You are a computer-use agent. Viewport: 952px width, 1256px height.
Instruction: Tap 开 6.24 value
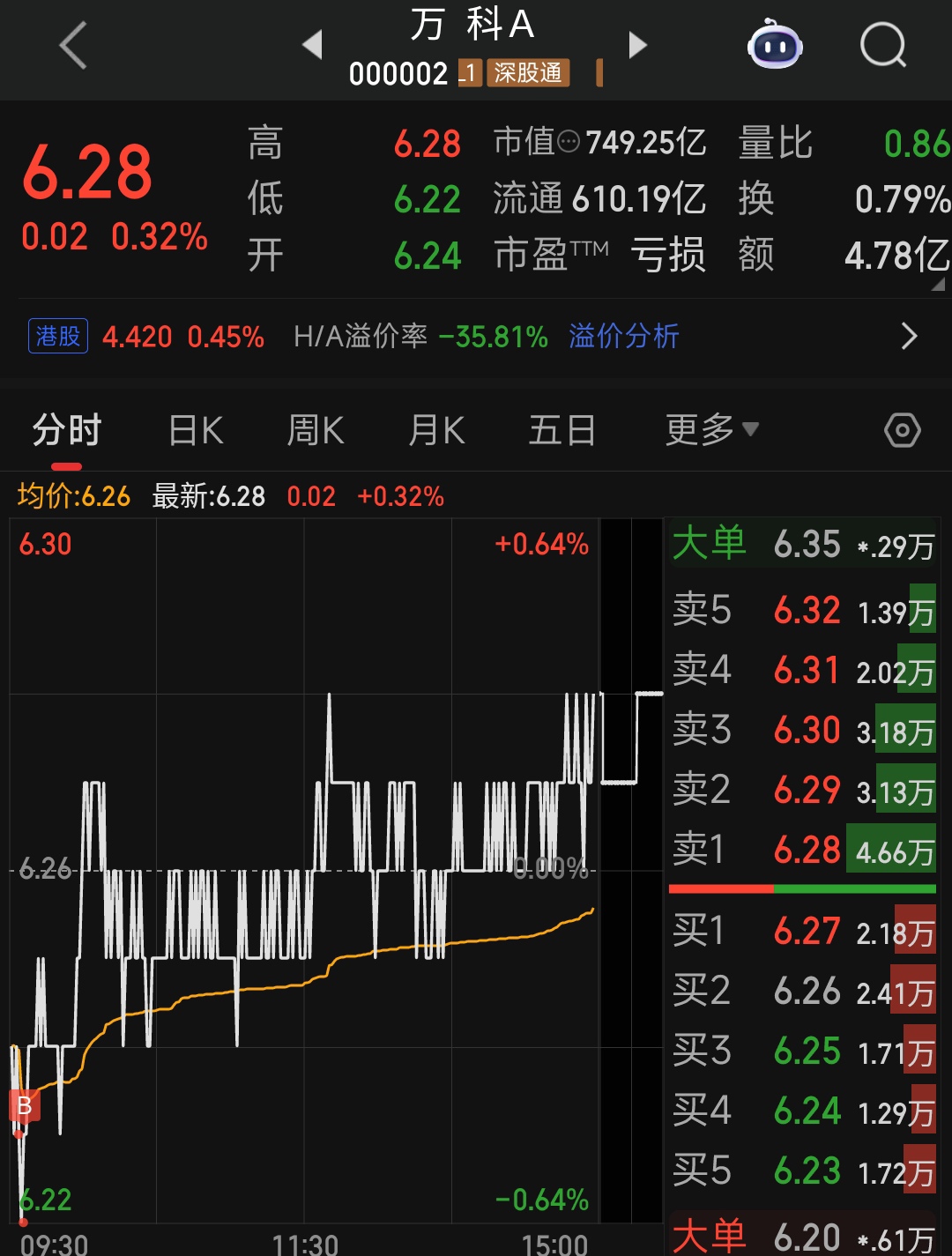point(428,256)
